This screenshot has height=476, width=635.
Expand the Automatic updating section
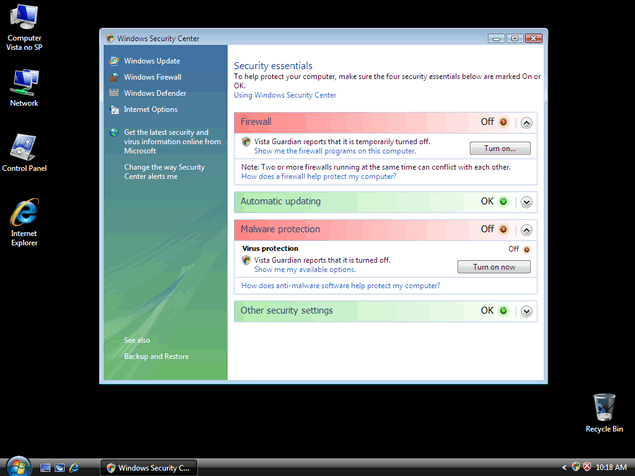[x=527, y=201]
